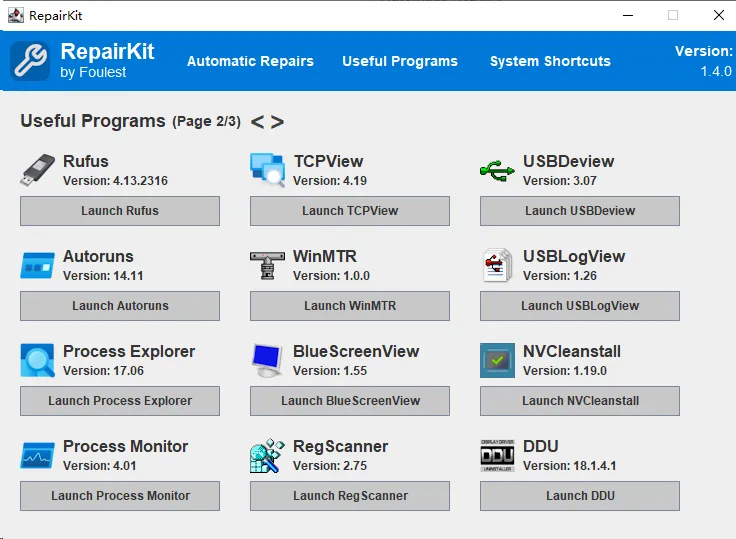Click the 'Version: 1.26' USBLogView text

pos(560,276)
